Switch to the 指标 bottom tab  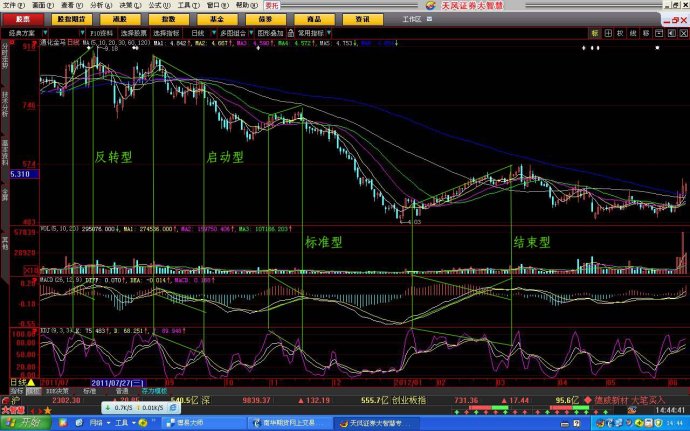tap(17, 390)
